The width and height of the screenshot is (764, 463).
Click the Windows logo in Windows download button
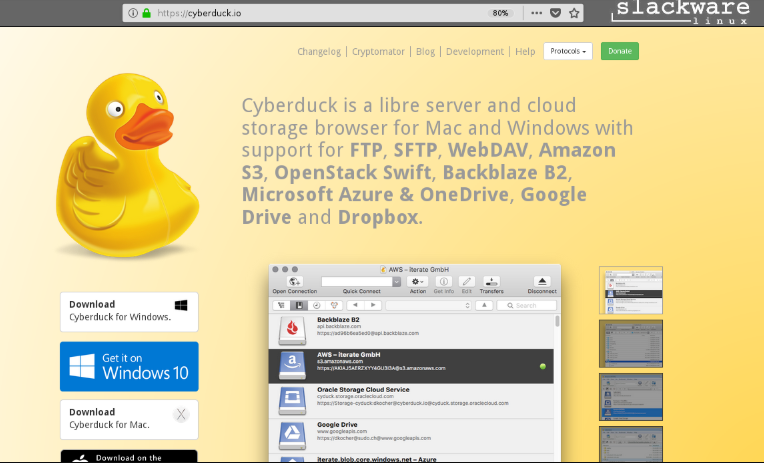(x=181, y=305)
